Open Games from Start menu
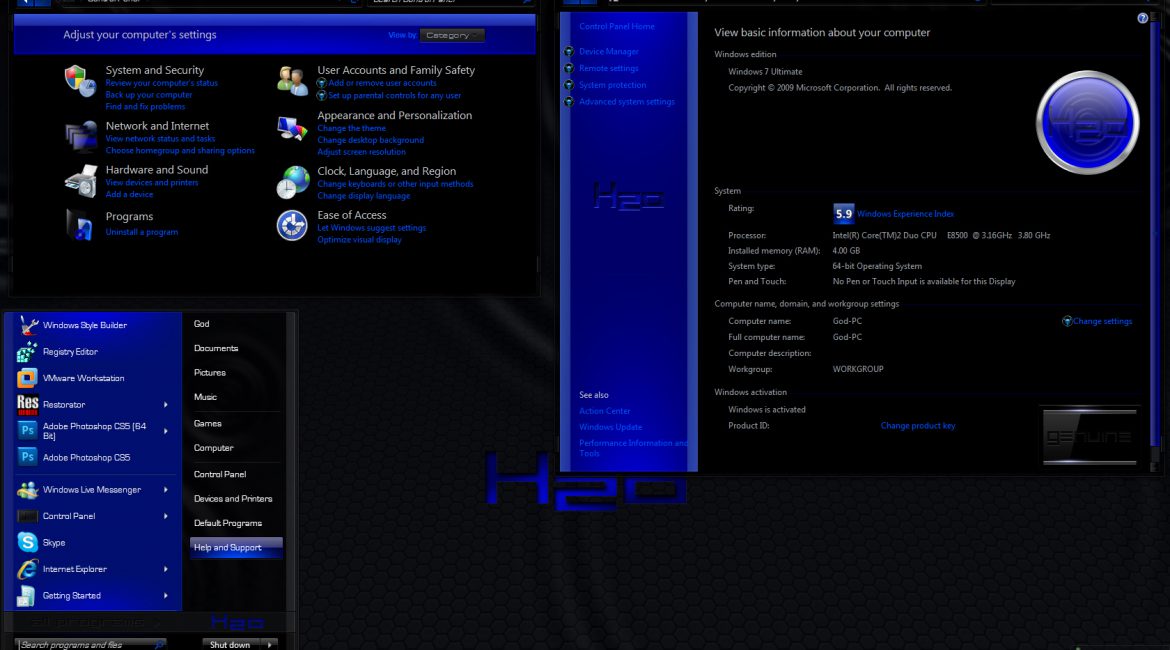Screen dimensions: 1170x650 click(x=207, y=423)
